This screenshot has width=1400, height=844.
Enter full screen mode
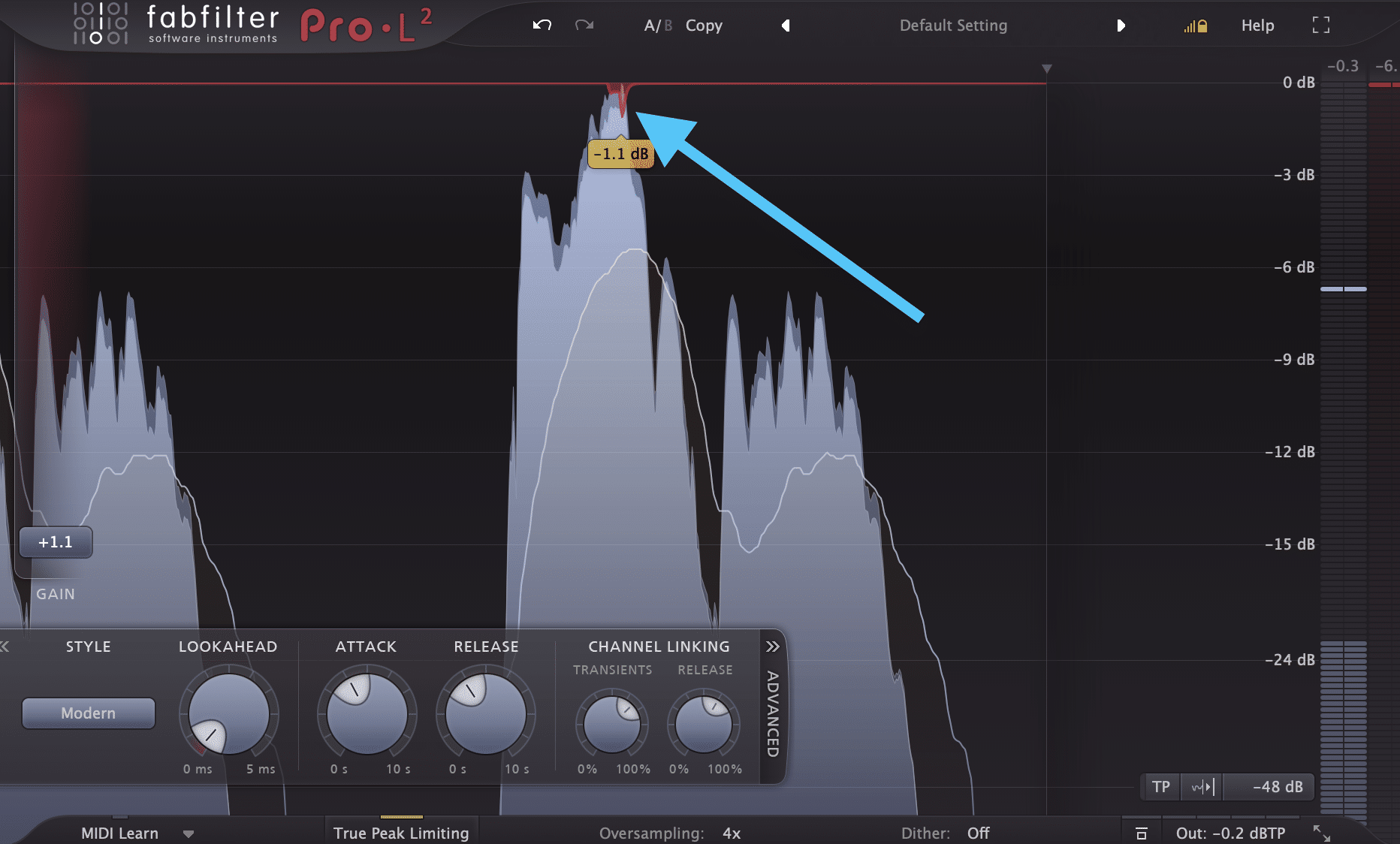(1321, 26)
